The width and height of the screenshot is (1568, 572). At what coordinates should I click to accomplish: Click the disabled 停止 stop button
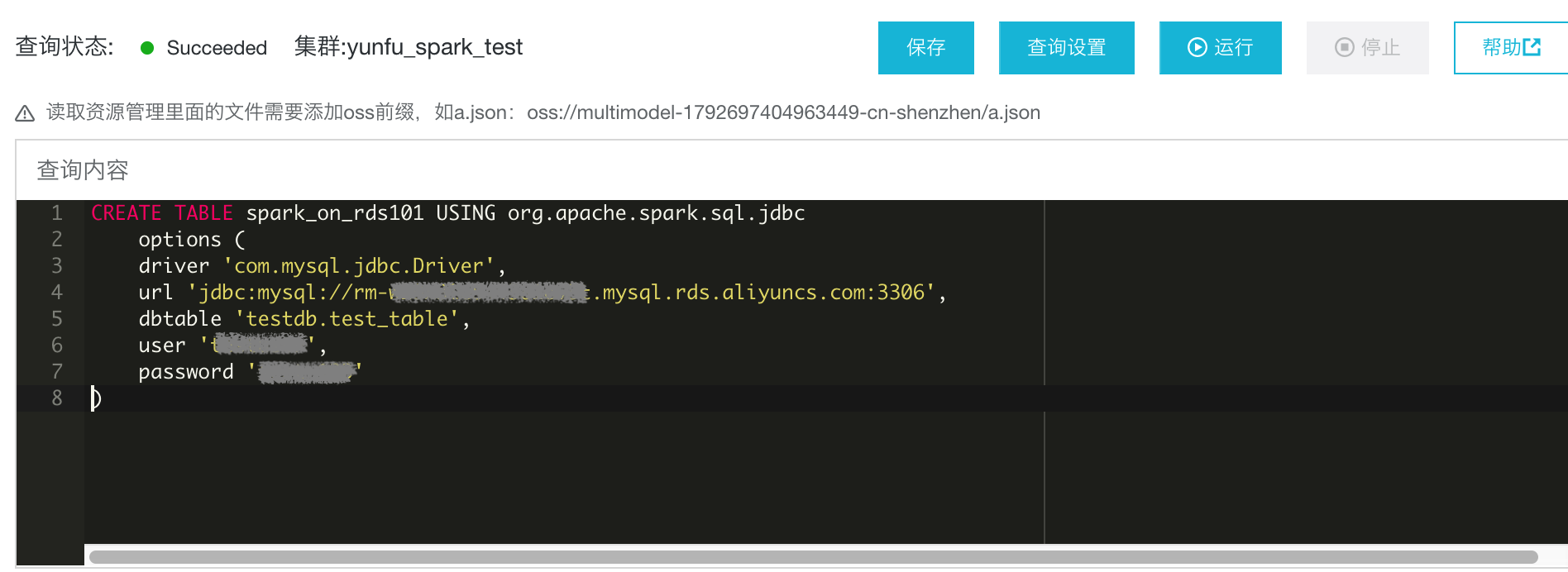point(1367,48)
